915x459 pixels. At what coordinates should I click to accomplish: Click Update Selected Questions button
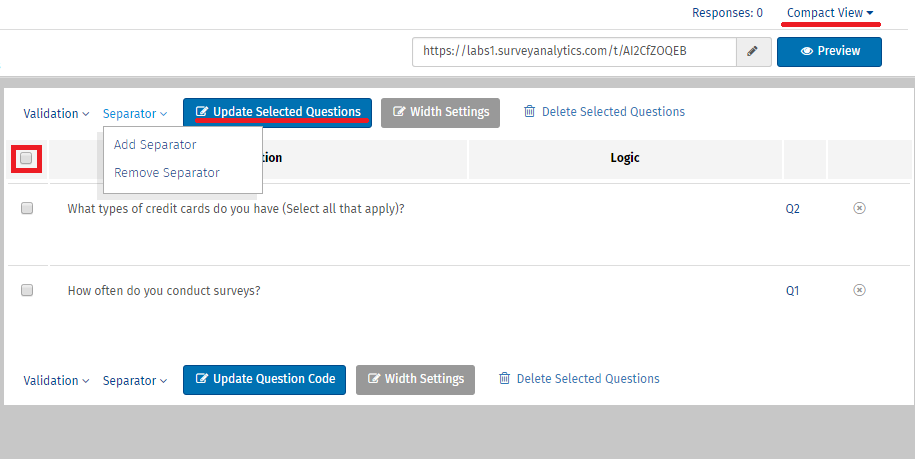277,112
